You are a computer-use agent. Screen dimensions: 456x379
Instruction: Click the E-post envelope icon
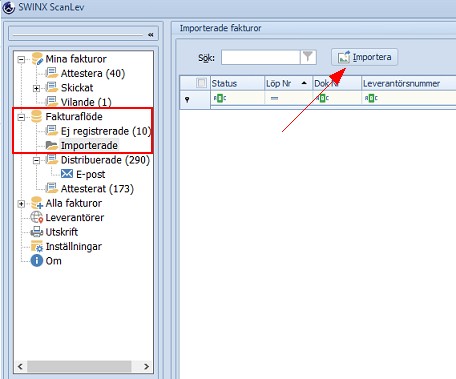(67, 174)
